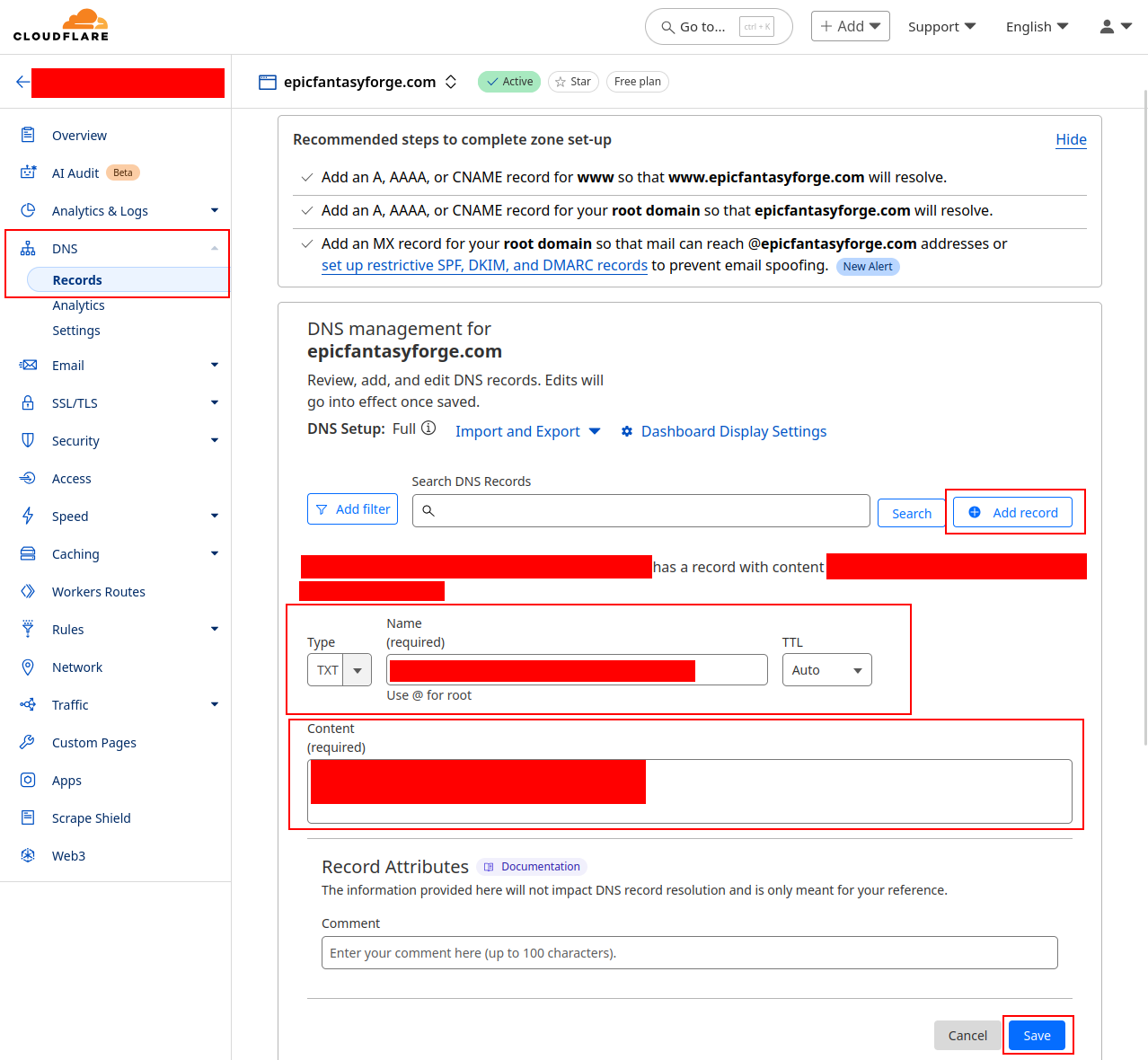
Task: Click the page vertical scrollbar
Action: coord(1144,418)
